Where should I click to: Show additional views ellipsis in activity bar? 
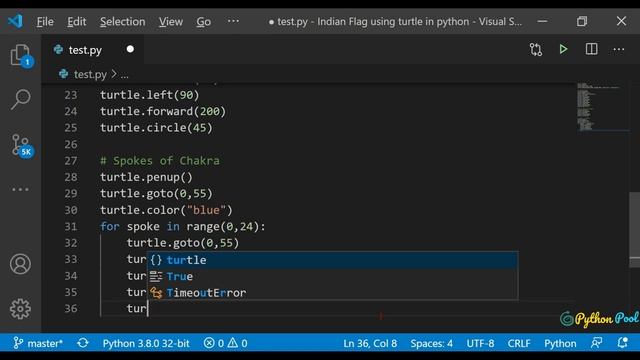(x=20, y=189)
